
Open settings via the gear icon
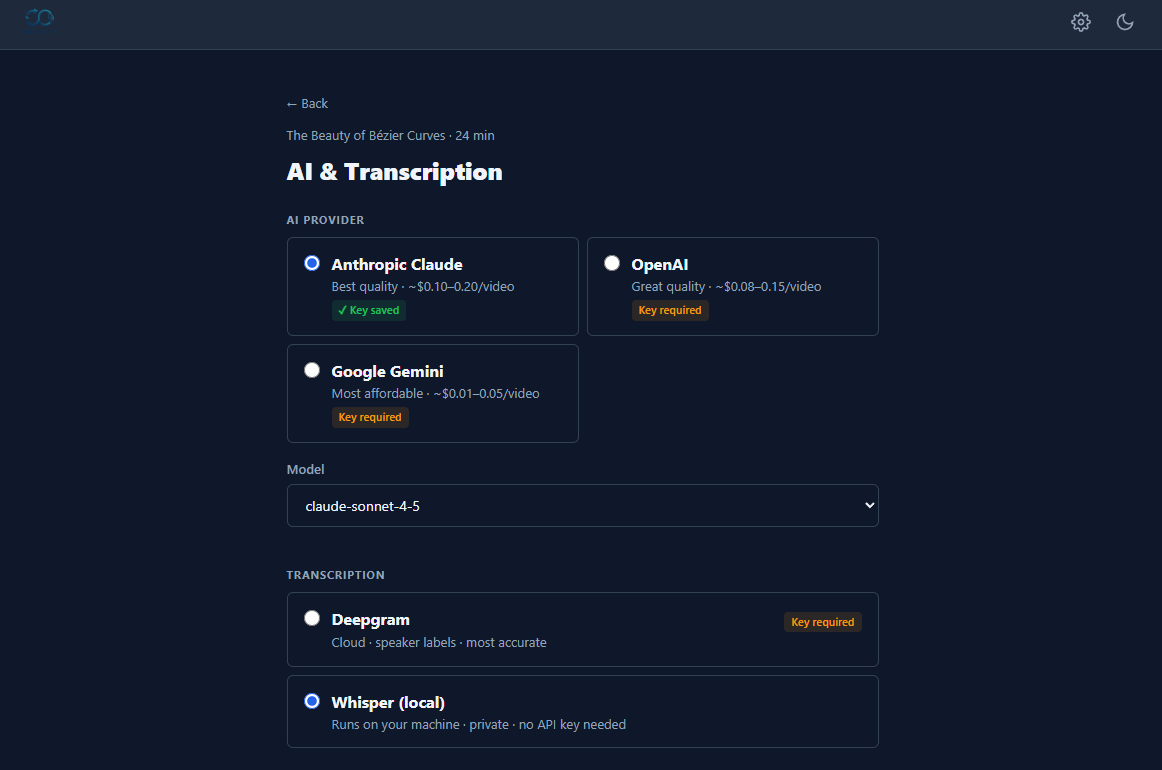point(1081,21)
